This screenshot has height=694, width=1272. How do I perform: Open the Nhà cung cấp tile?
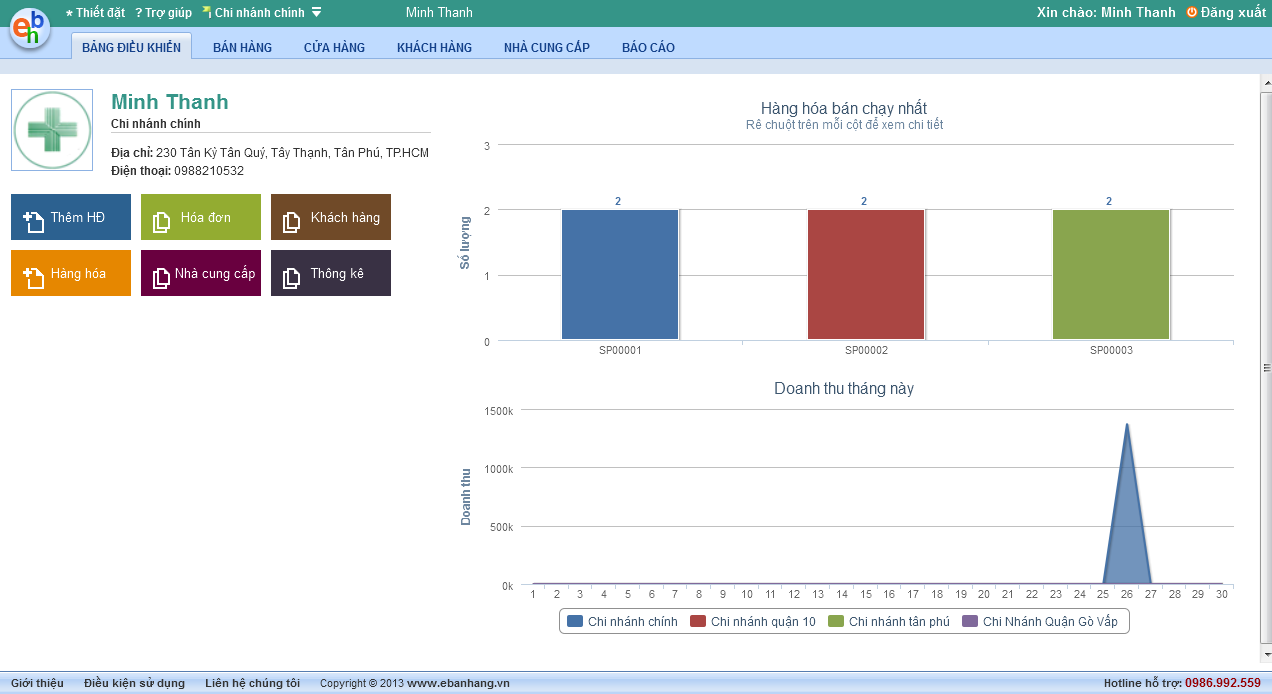click(200, 273)
